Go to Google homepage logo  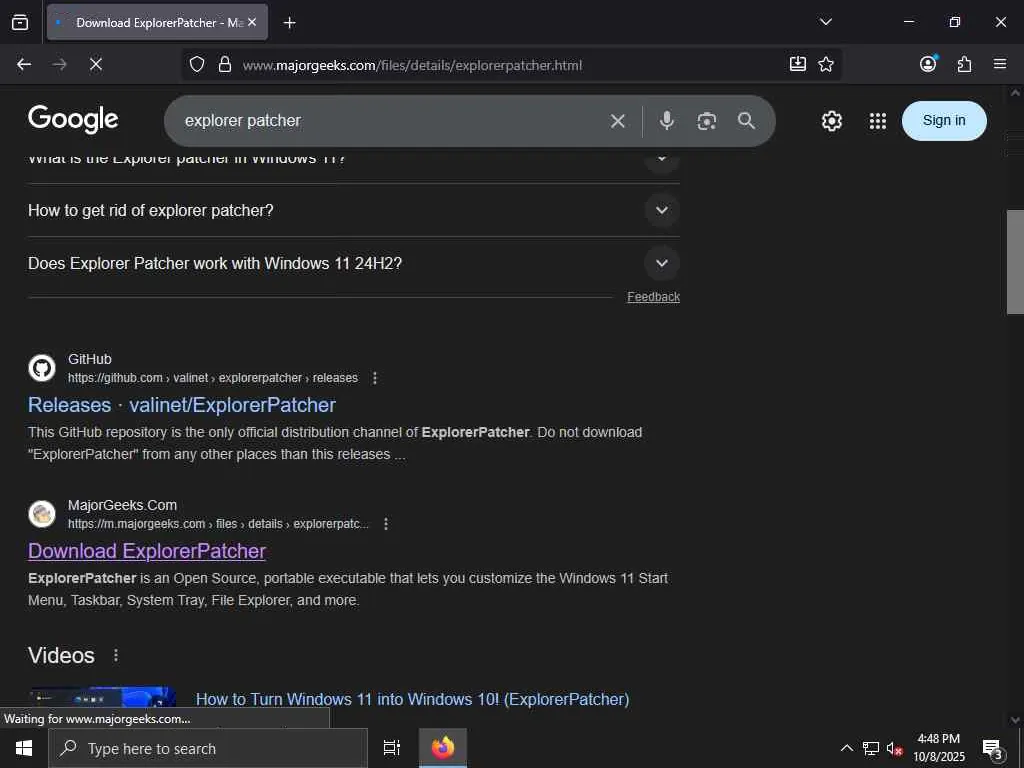(73, 120)
